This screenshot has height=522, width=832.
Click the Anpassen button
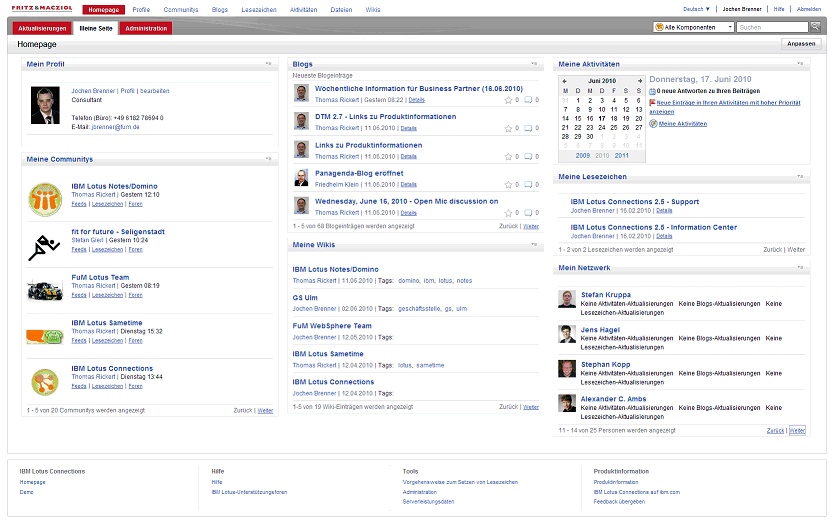click(x=801, y=44)
